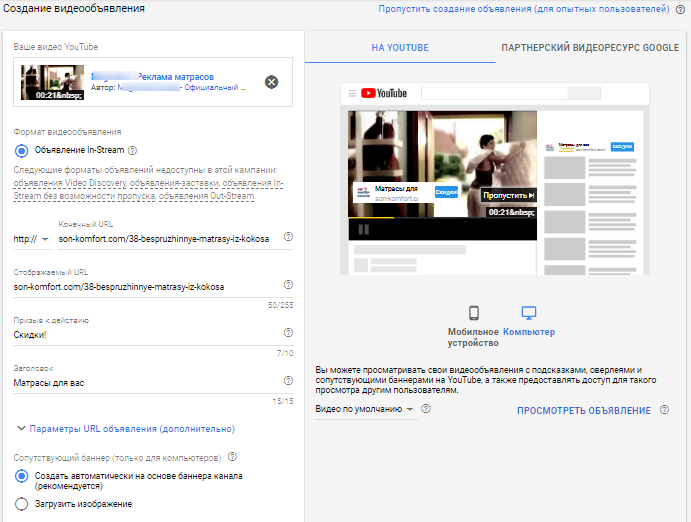Remove the selected YouTube video
The width and height of the screenshot is (691, 522).
pyautogui.click(x=271, y=82)
